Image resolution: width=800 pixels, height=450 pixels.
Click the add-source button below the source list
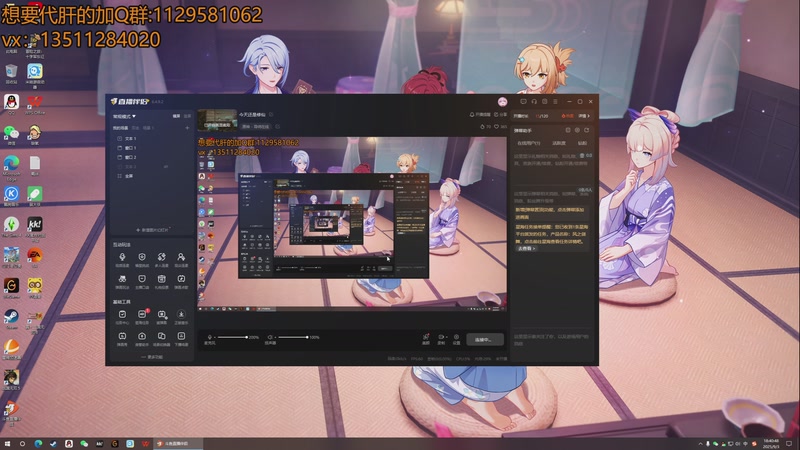click(152, 230)
